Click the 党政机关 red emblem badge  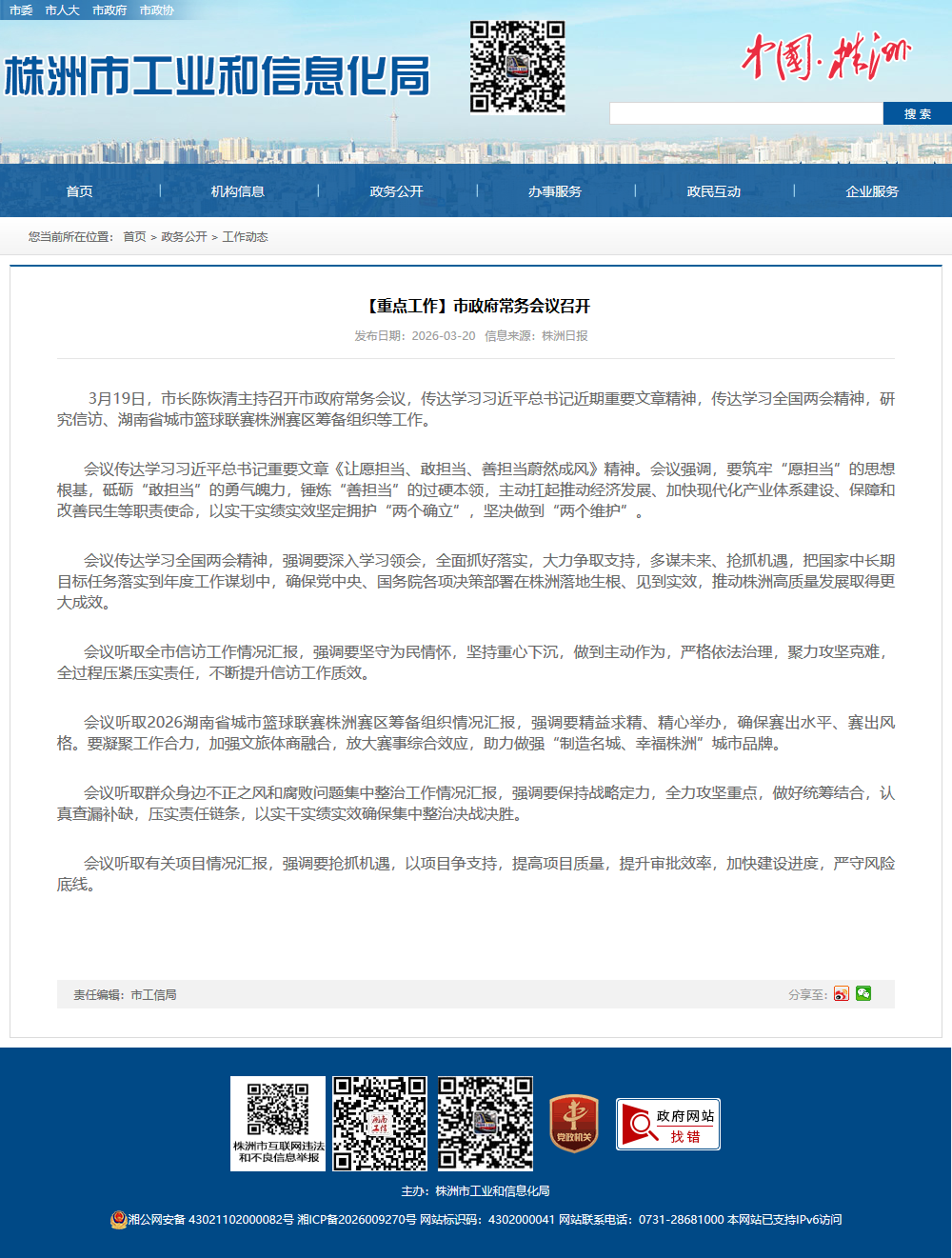click(574, 1124)
